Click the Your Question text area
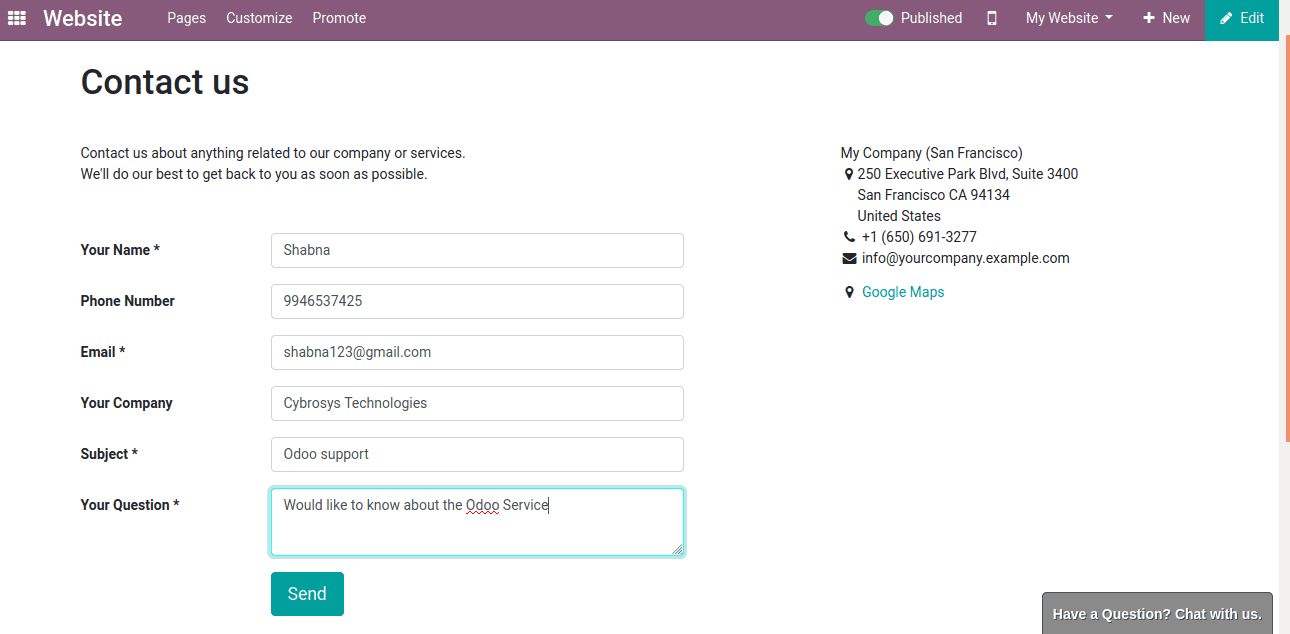The image size is (1290, 634). click(477, 522)
